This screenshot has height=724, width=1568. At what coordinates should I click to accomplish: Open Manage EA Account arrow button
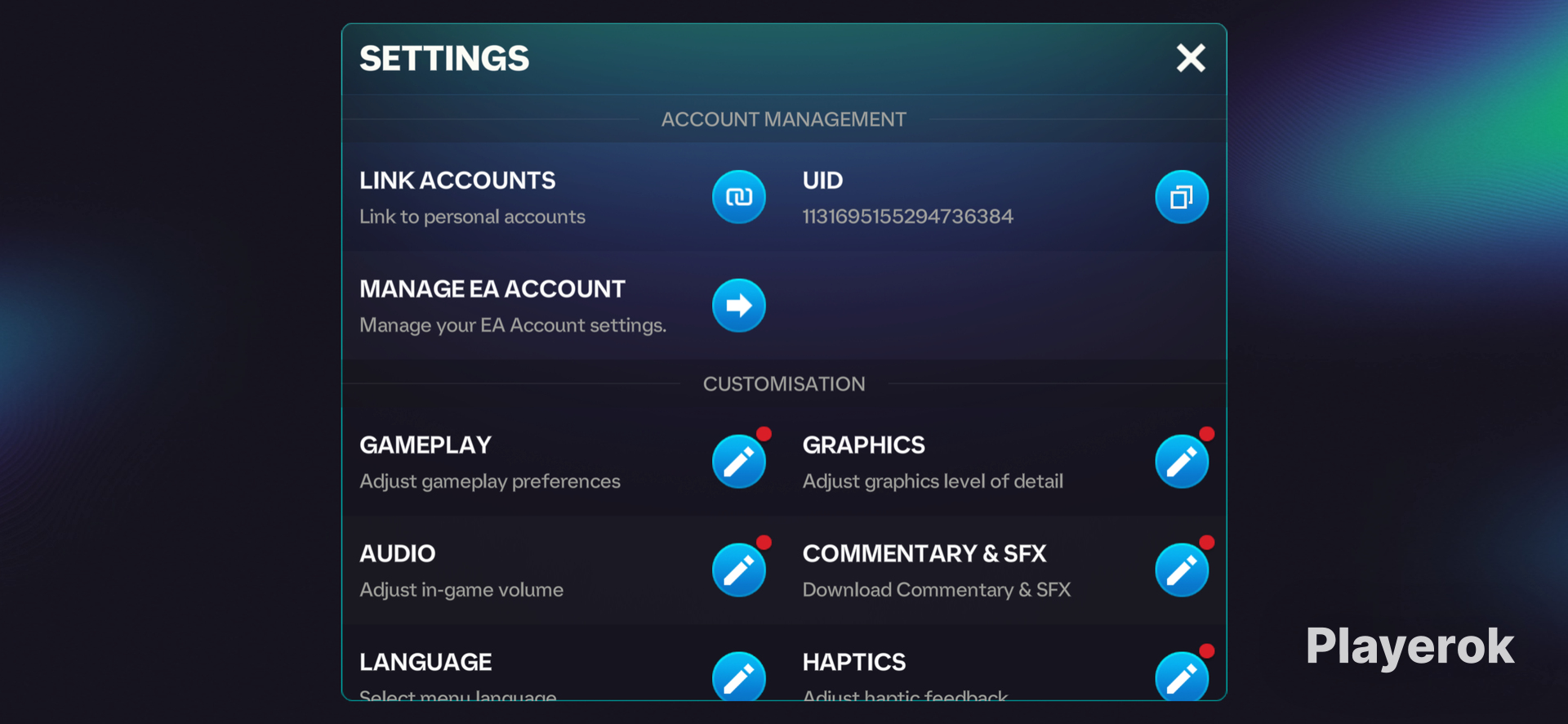(738, 306)
